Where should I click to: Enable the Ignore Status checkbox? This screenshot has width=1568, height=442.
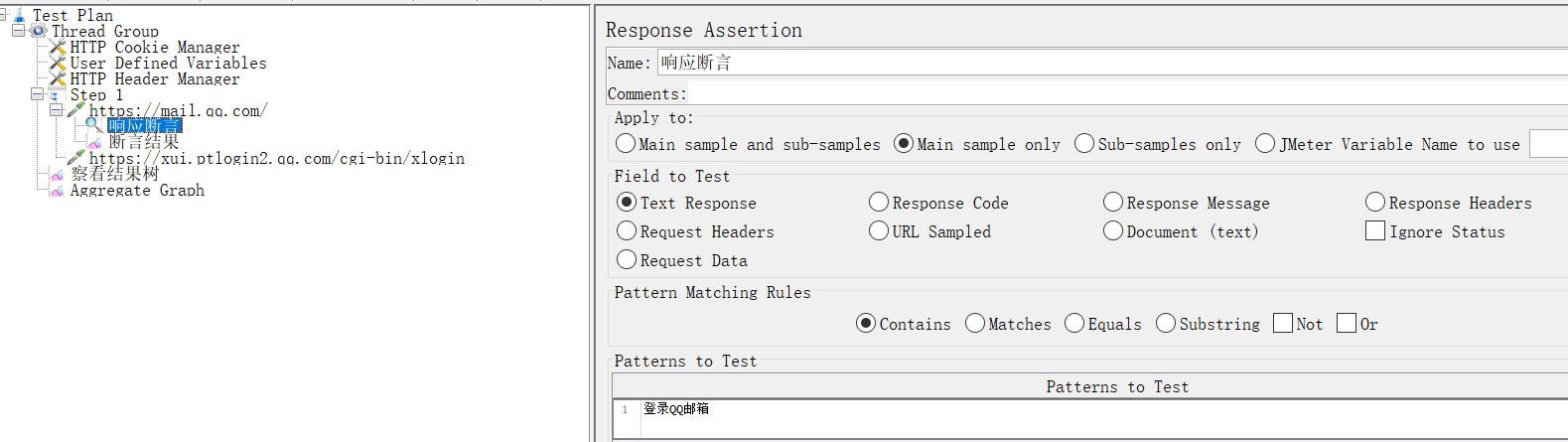tap(1375, 231)
